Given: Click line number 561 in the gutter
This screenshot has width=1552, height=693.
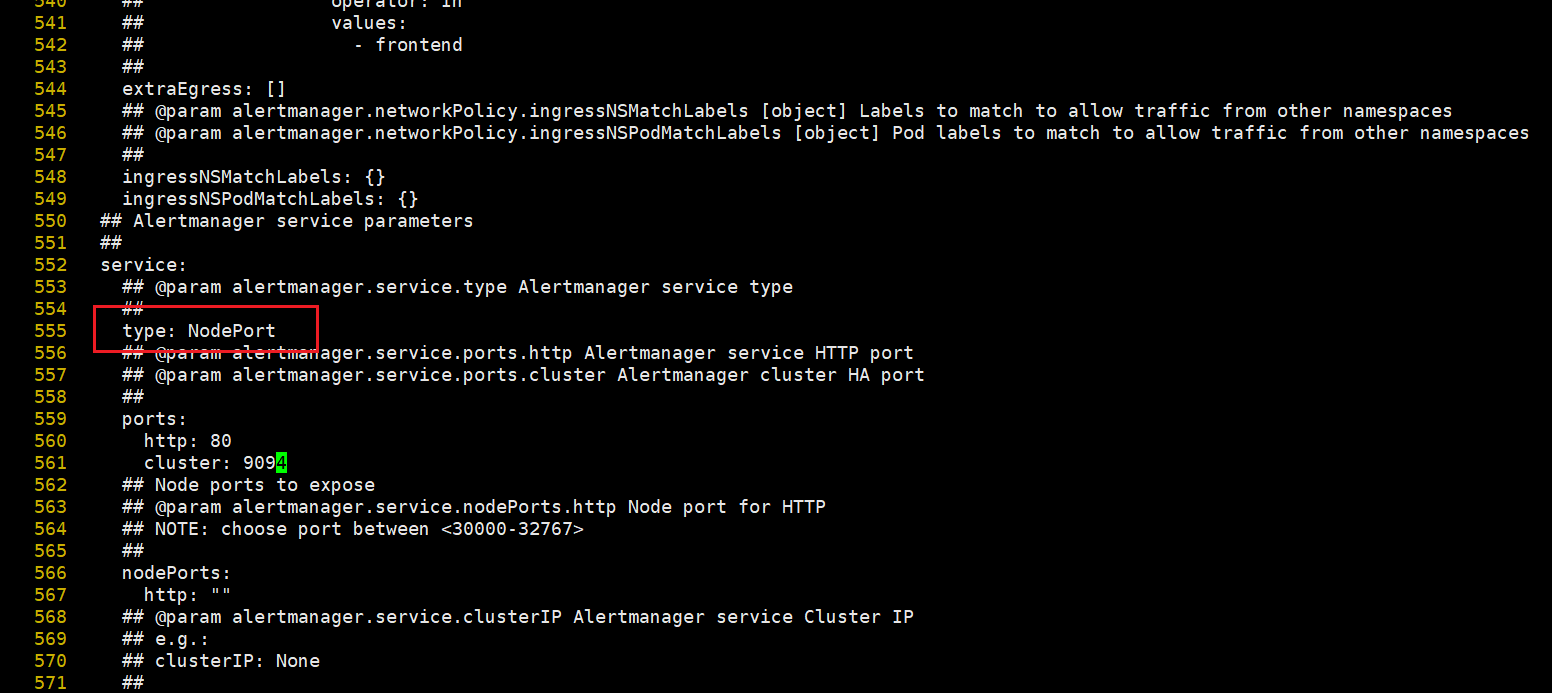Looking at the screenshot, I should pos(50,463).
